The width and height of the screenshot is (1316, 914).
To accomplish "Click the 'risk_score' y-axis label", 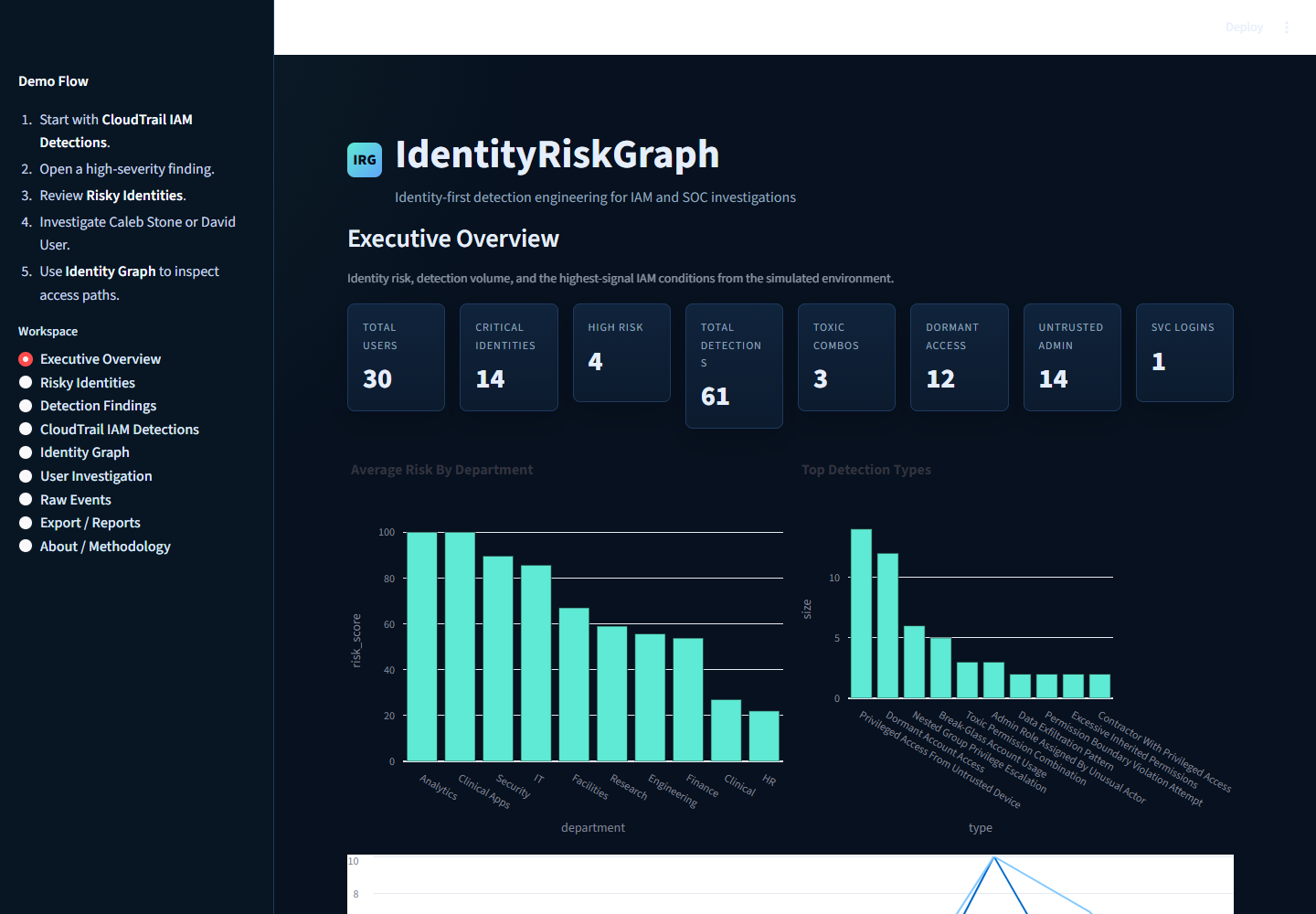I will (356, 640).
